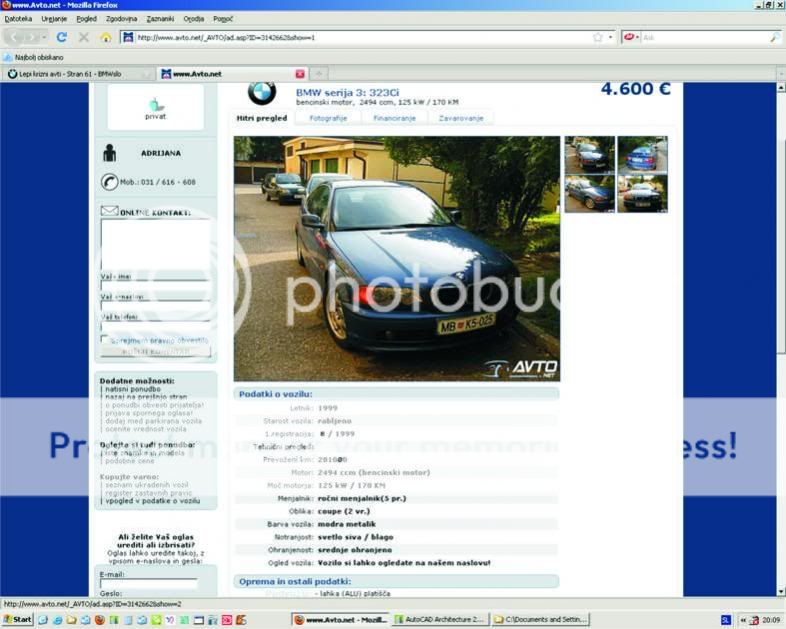Go back with the Back arrow button
This screenshot has width=786, height=629.
coord(14,37)
